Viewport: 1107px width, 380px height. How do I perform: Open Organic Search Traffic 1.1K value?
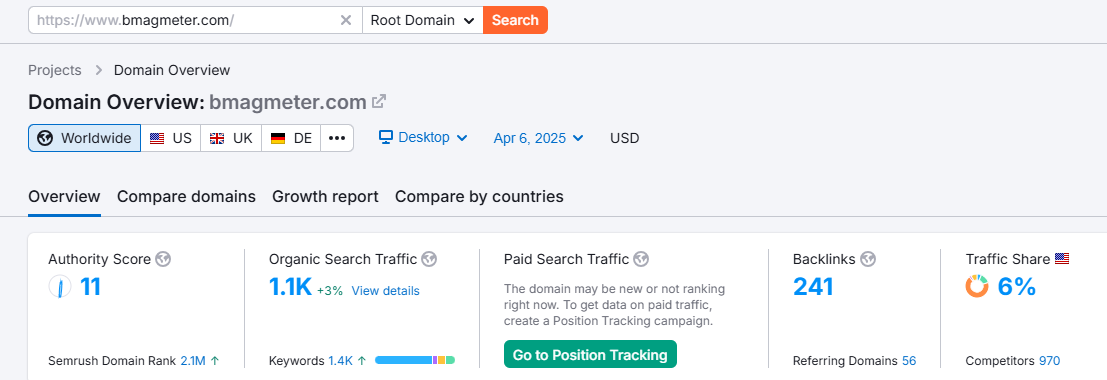point(290,287)
